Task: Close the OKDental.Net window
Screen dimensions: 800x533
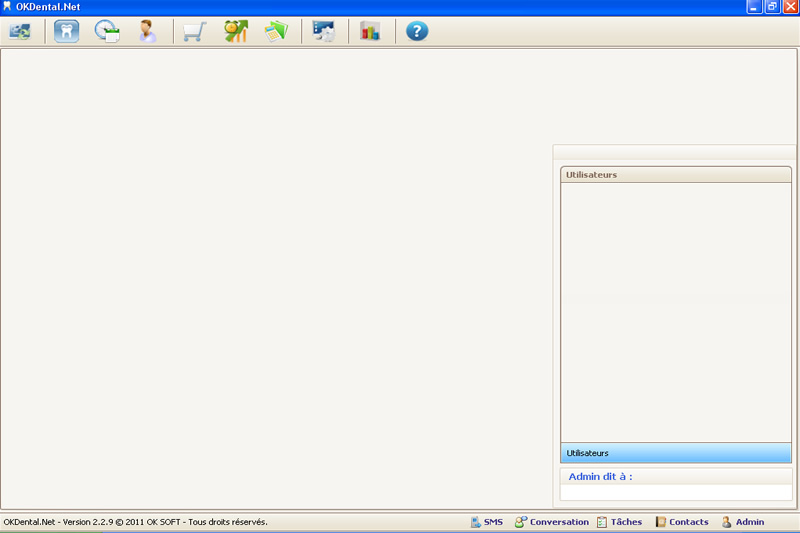Action: [x=790, y=7]
